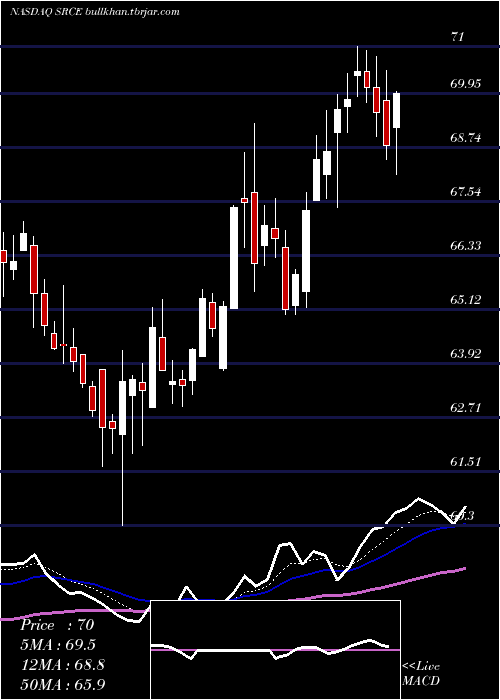Click the '<<Live MACD' label
The height and width of the screenshot is (700, 500).
pos(421,673)
